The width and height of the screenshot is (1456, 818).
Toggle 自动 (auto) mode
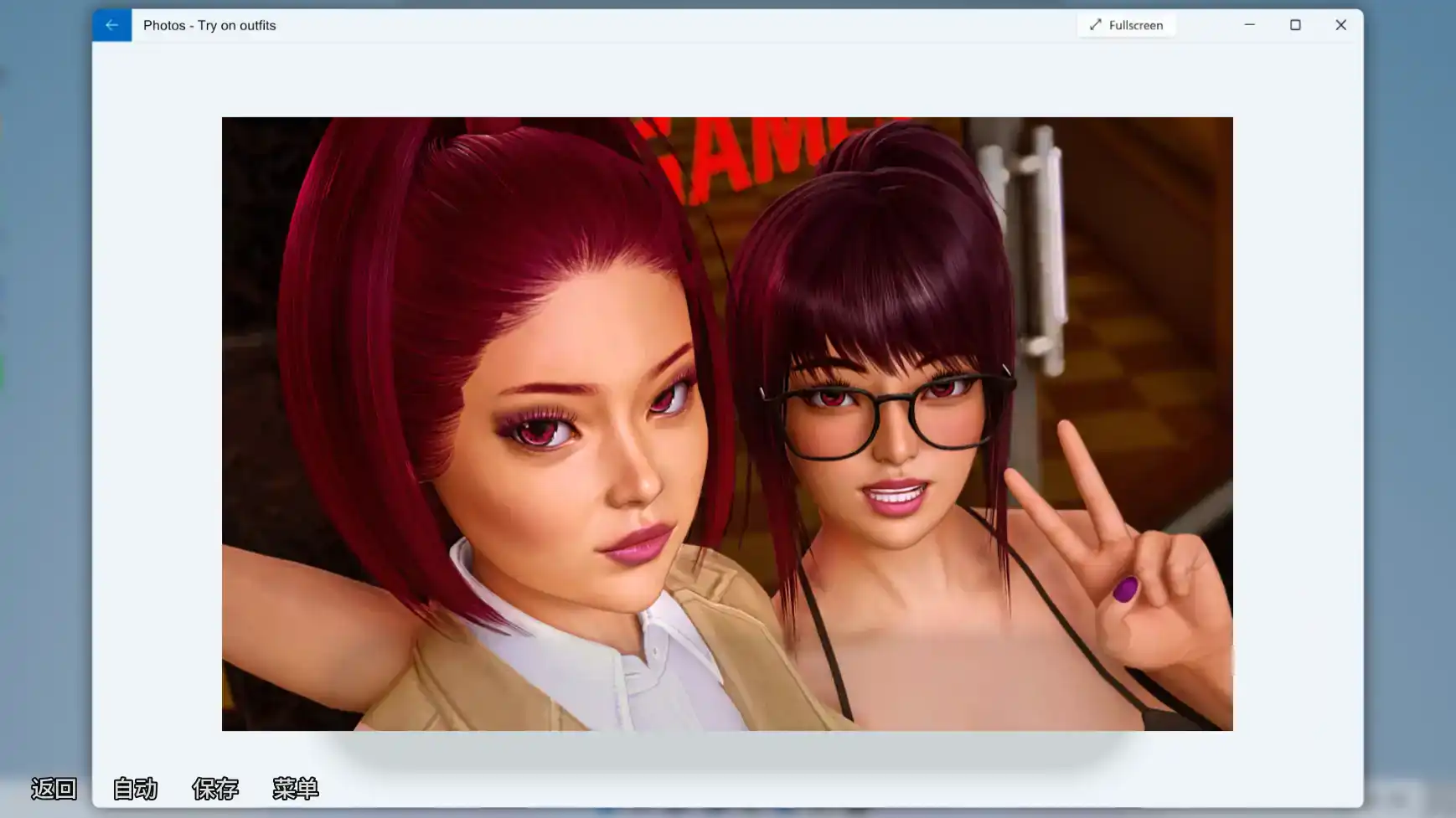tap(135, 788)
